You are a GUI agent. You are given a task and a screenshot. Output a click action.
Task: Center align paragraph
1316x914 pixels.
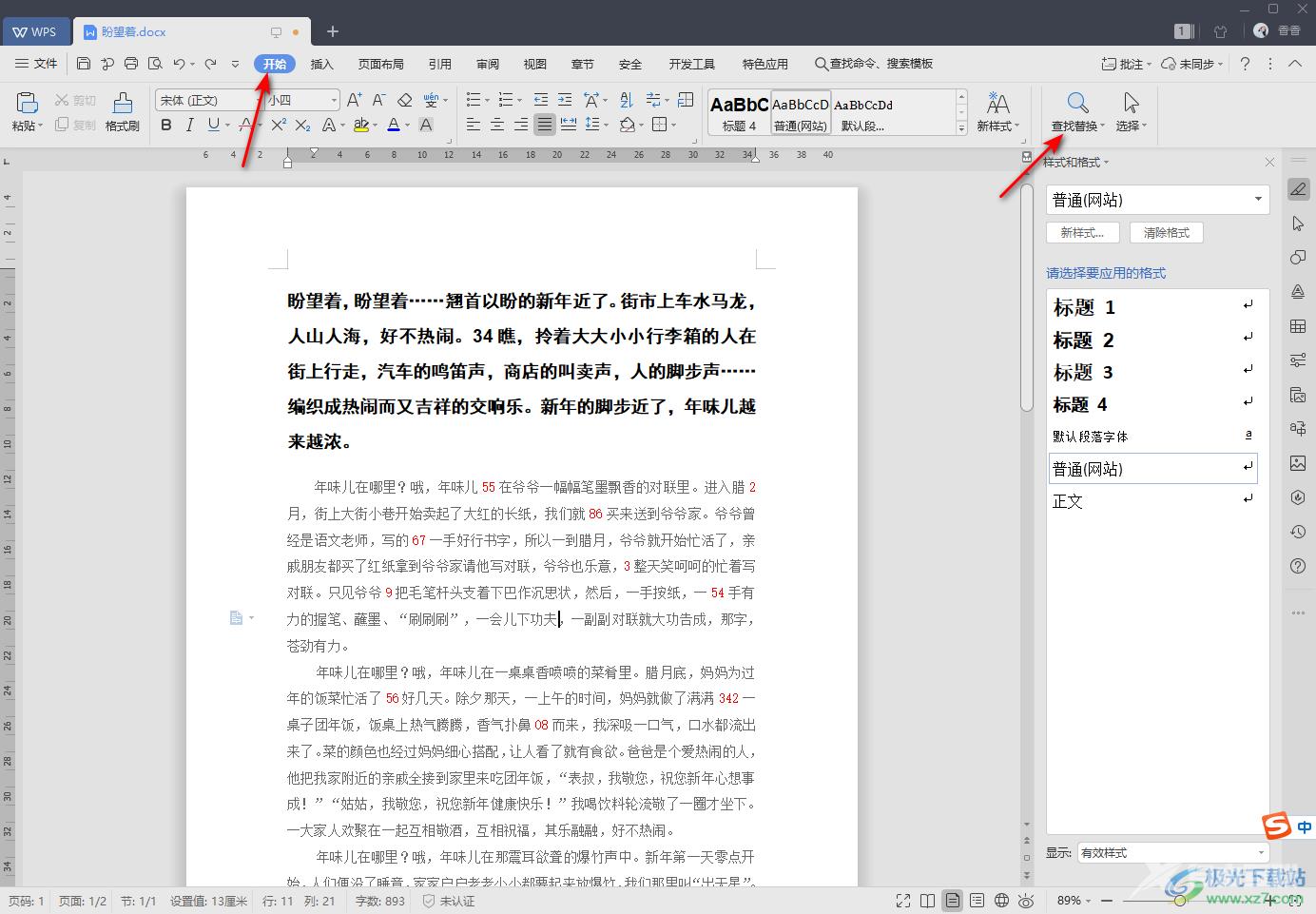(x=497, y=125)
